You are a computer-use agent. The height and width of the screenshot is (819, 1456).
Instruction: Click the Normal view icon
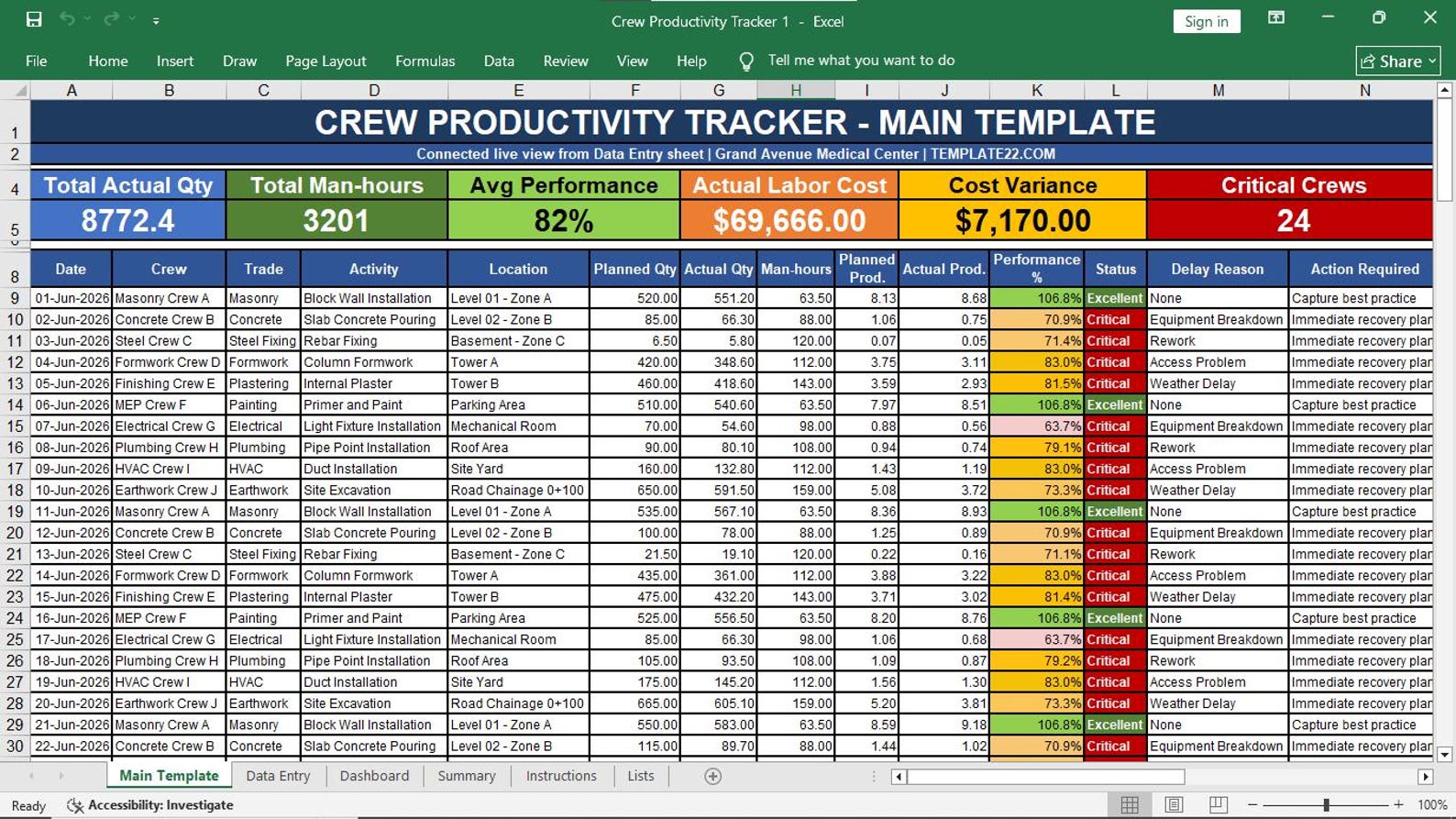pyautogui.click(x=1130, y=804)
